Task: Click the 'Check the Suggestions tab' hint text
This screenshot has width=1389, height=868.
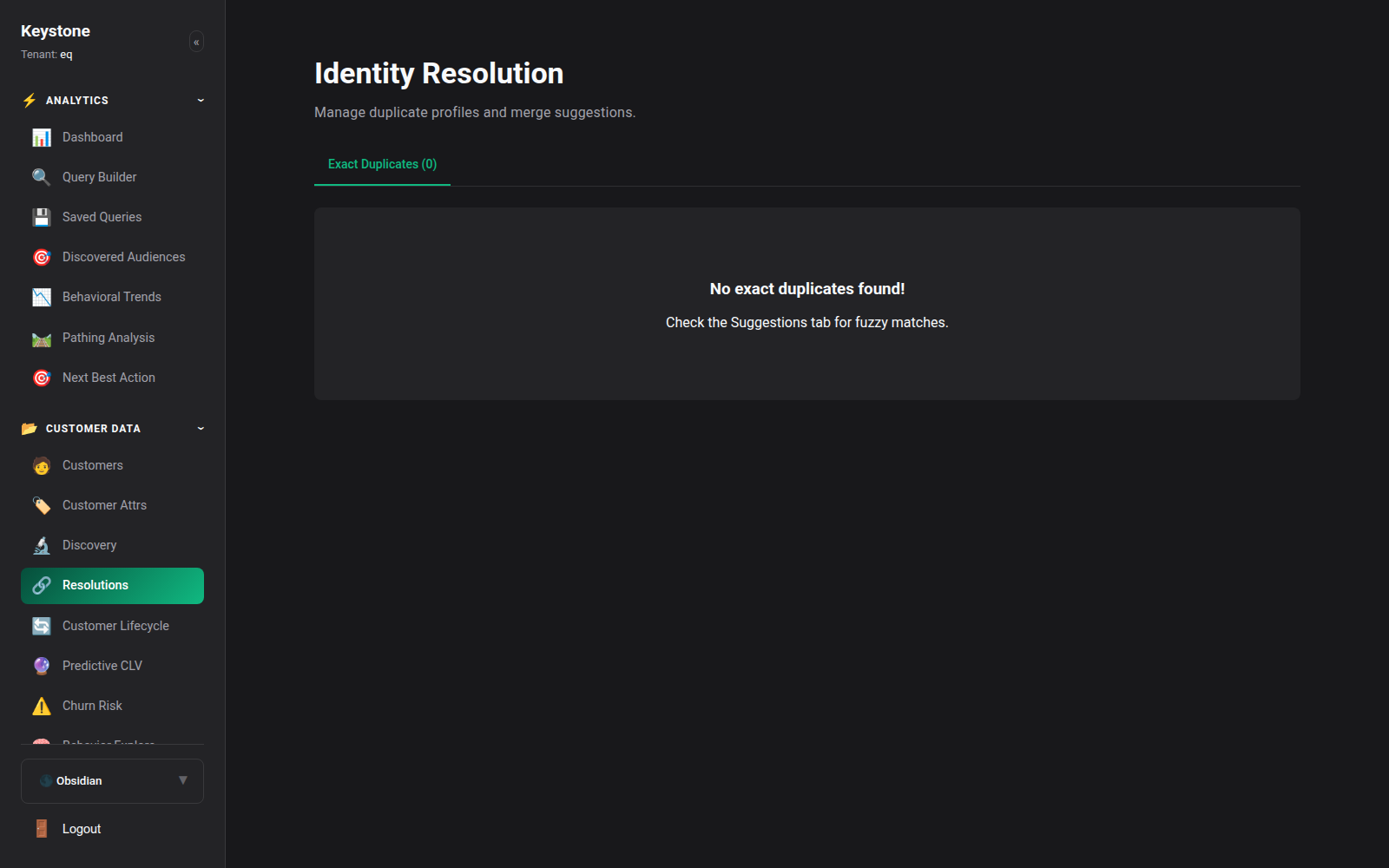Action: pyautogui.click(x=807, y=323)
